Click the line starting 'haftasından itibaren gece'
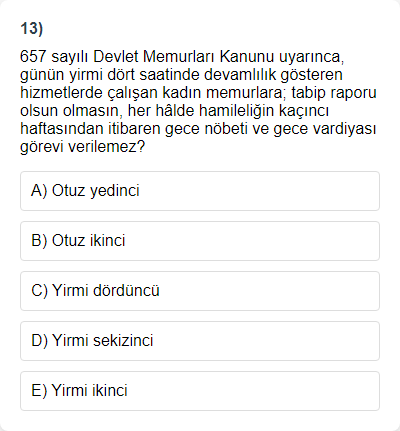 point(198,129)
